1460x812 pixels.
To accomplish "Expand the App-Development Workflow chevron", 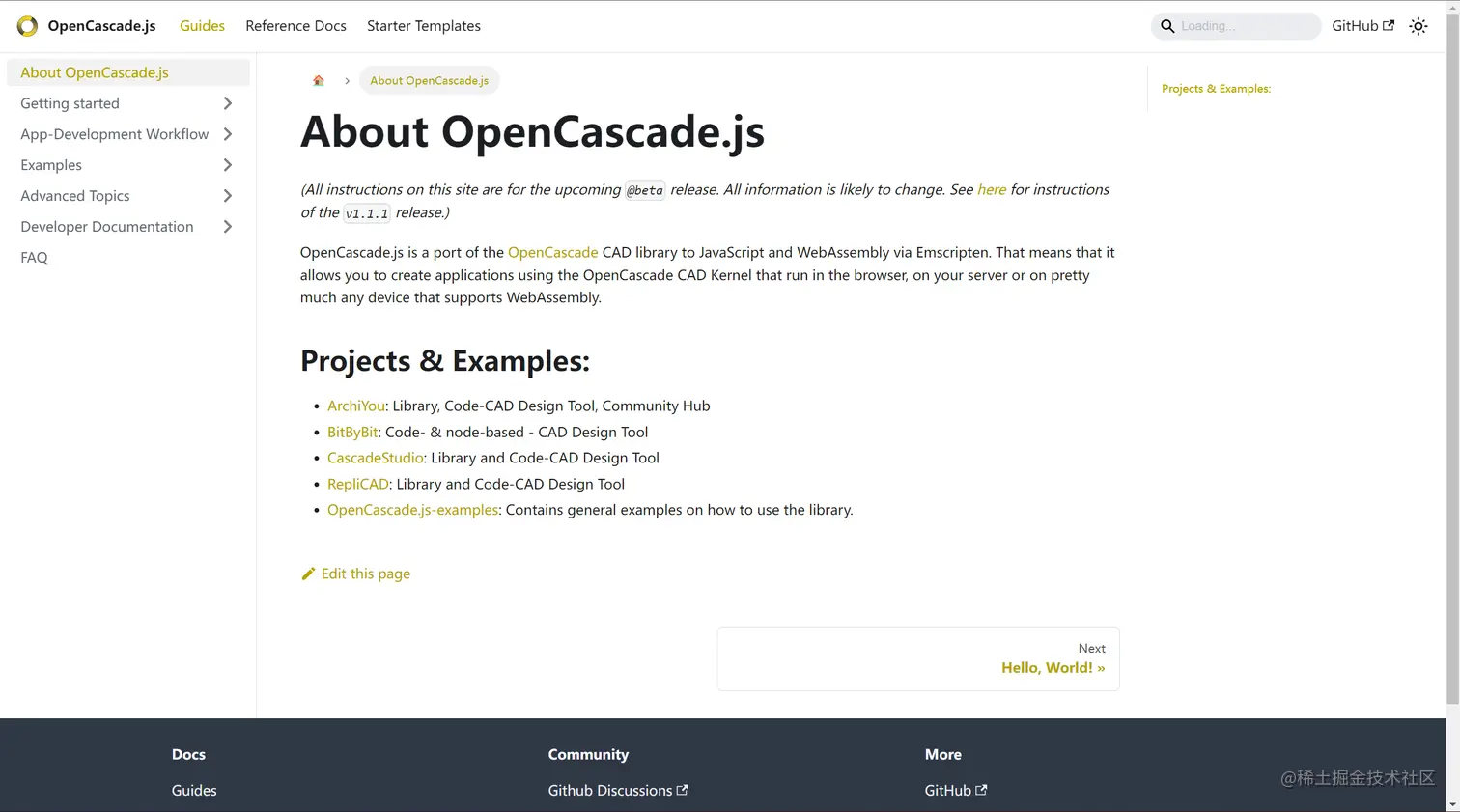I will pyautogui.click(x=228, y=134).
